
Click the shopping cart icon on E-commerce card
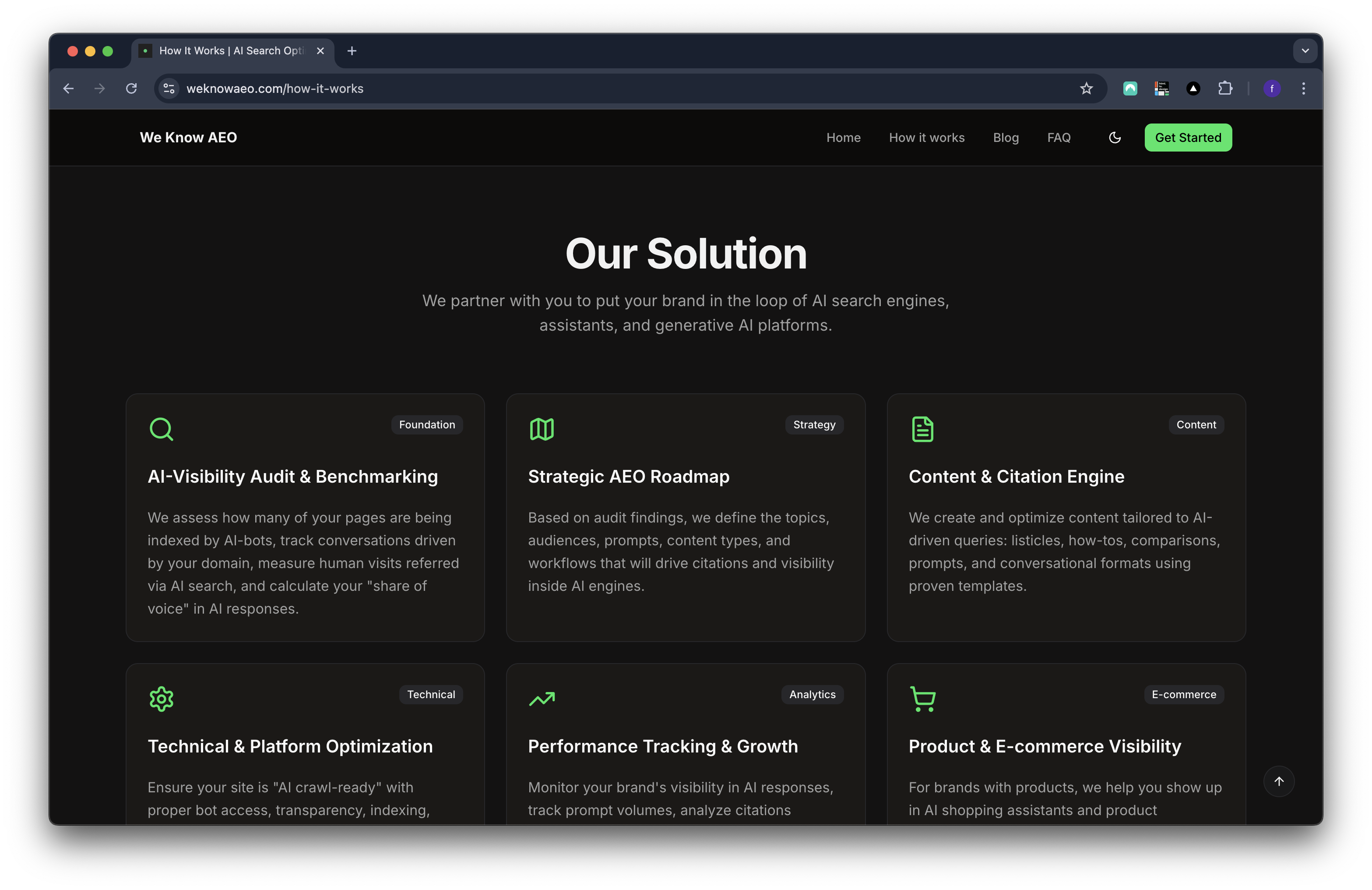922,699
